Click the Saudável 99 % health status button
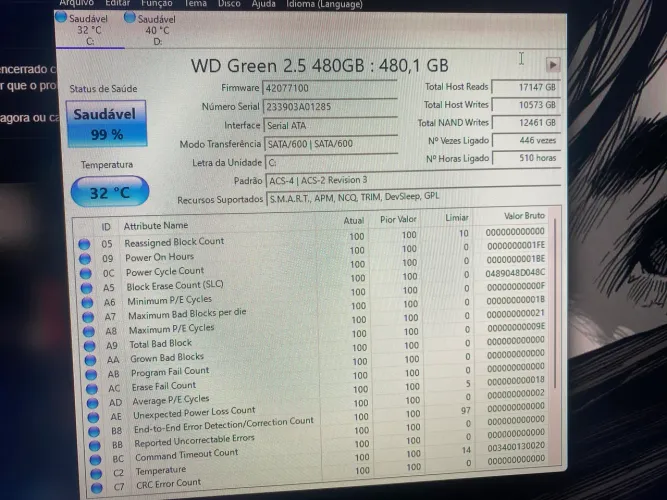The image size is (667, 500). (x=106, y=124)
